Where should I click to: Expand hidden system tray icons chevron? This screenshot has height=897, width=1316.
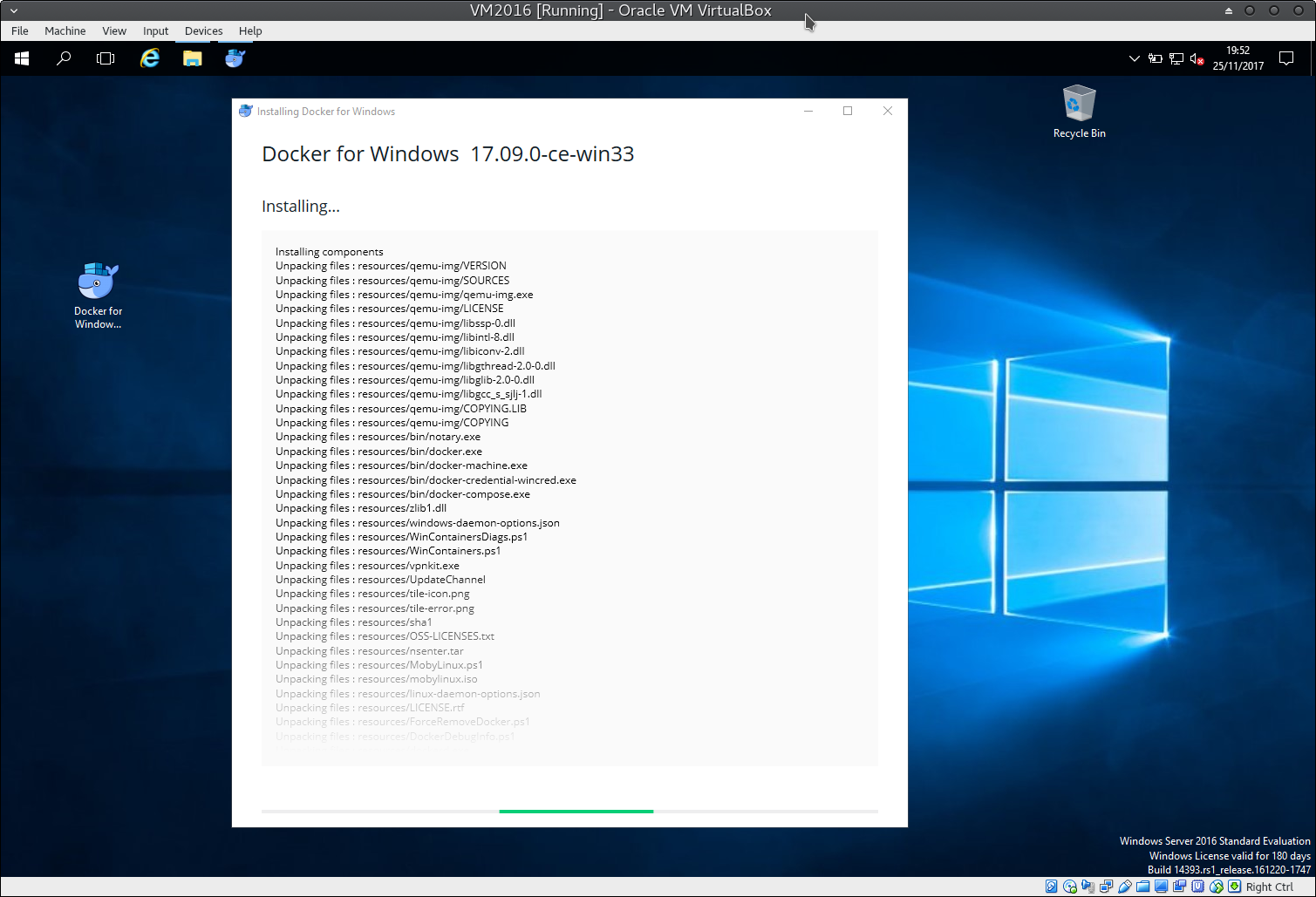(x=1134, y=58)
